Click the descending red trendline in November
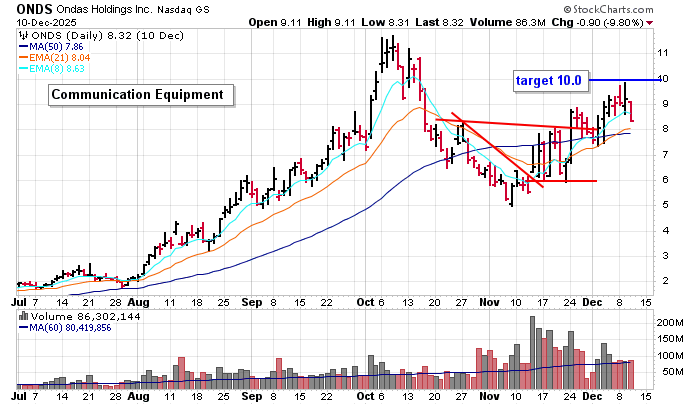The width and height of the screenshot is (700, 405). click(x=490, y=149)
